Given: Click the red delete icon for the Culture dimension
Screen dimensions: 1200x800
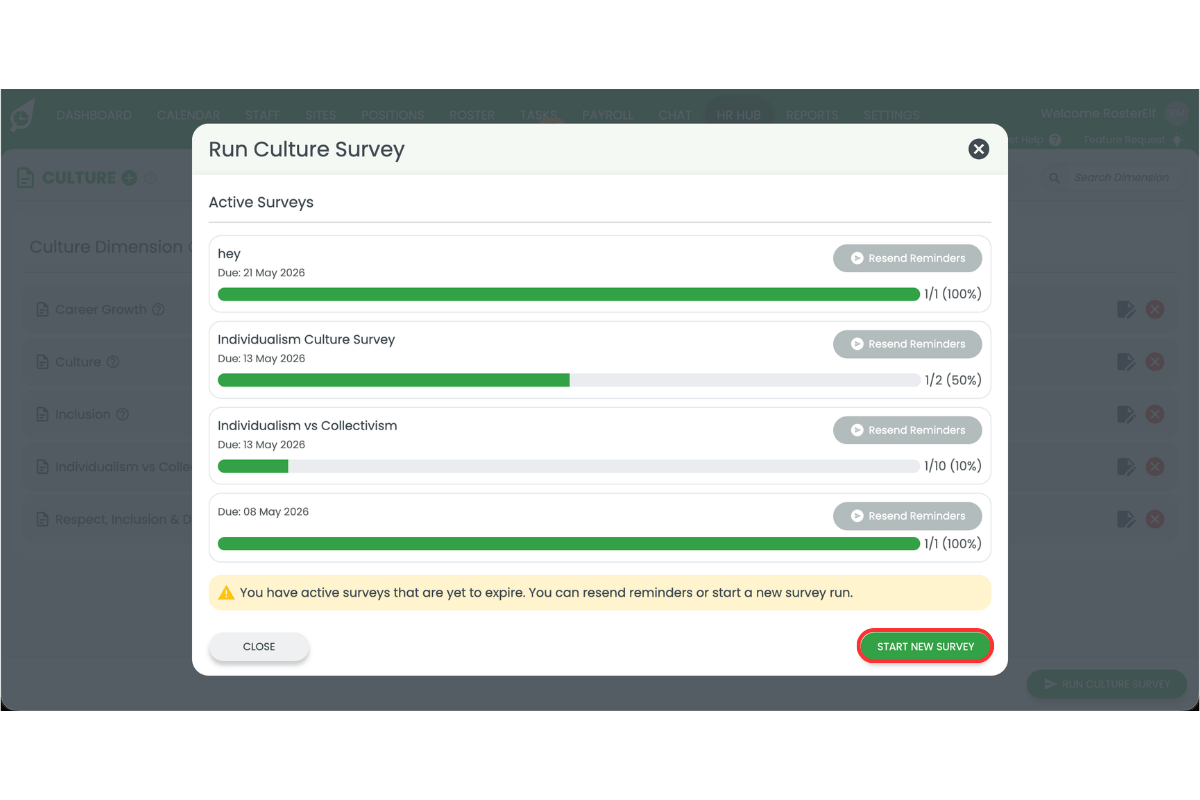Looking at the screenshot, I should (1156, 361).
